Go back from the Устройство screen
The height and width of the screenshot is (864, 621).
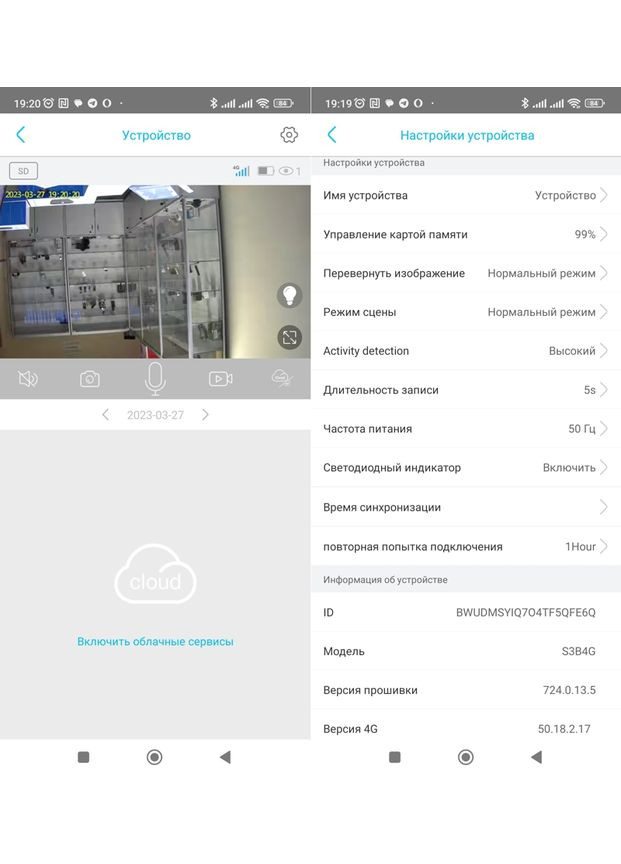[x=21, y=135]
